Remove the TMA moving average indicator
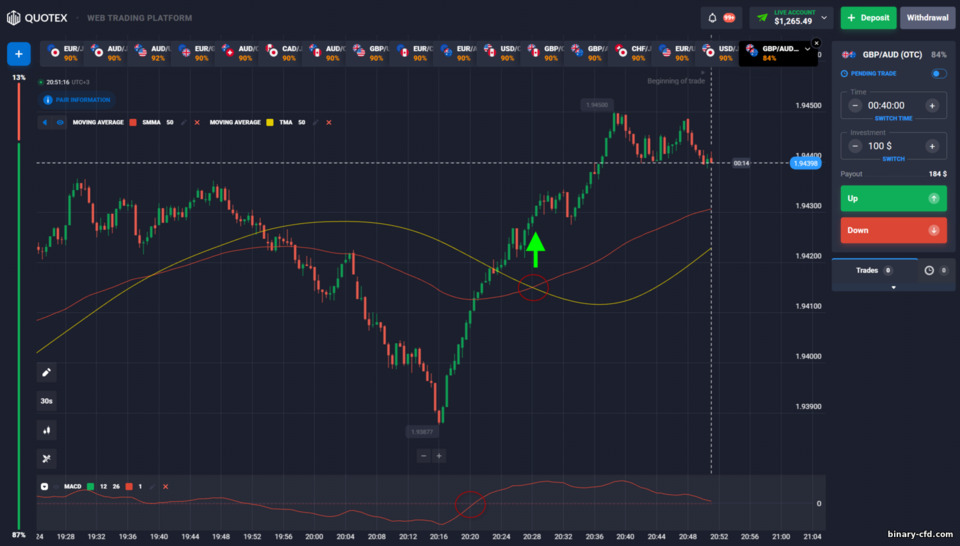 coord(329,122)
